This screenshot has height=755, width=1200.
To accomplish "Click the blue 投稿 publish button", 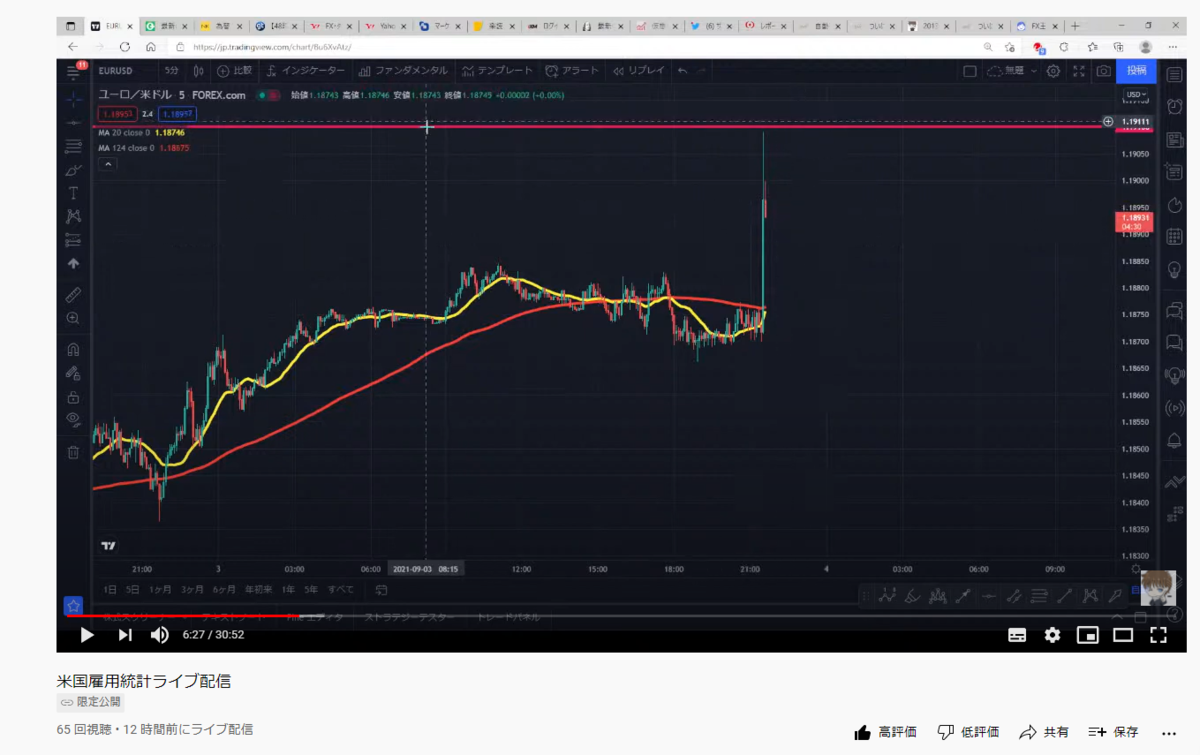I will (x=1137, y=71).
